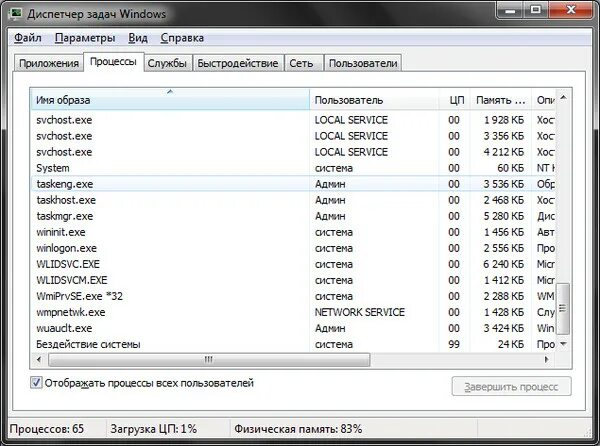The height and width of the screenshot is (446, 600).
Task: Minimize the Диспетчер задач Windows window
Action: click(510, 10)
